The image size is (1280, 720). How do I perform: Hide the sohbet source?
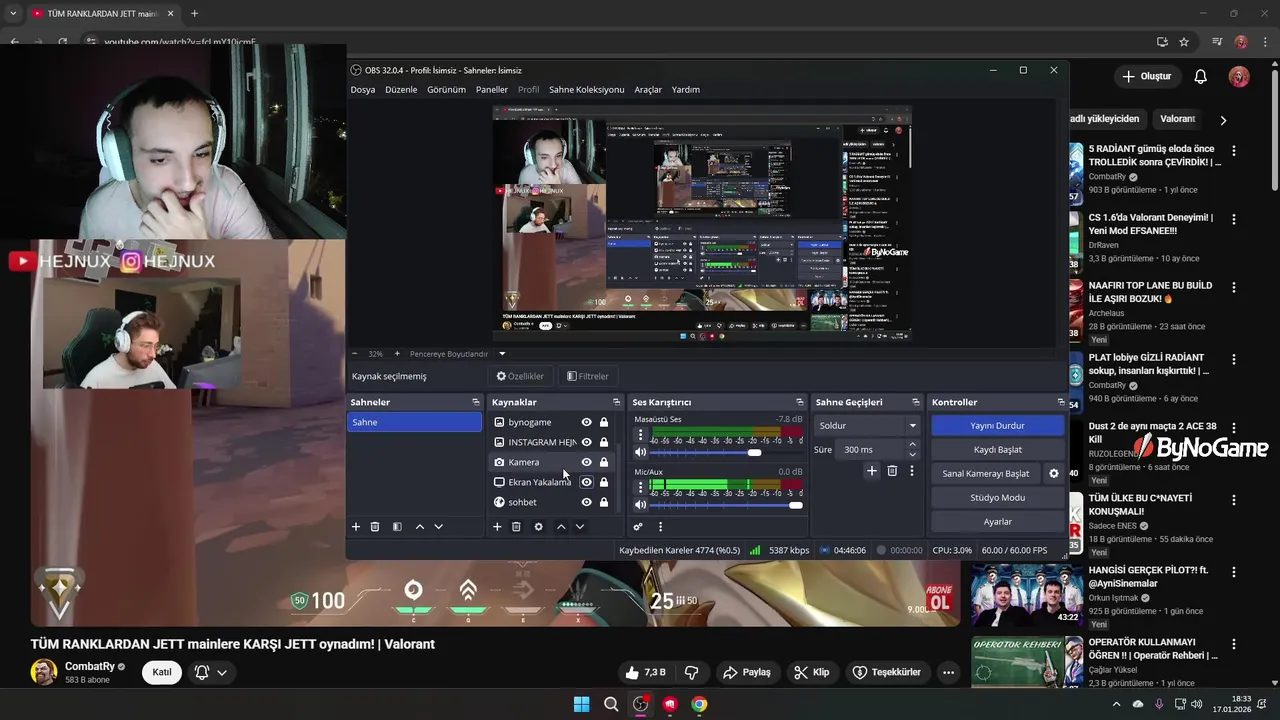pyautogui.click(x=586, y=502)
